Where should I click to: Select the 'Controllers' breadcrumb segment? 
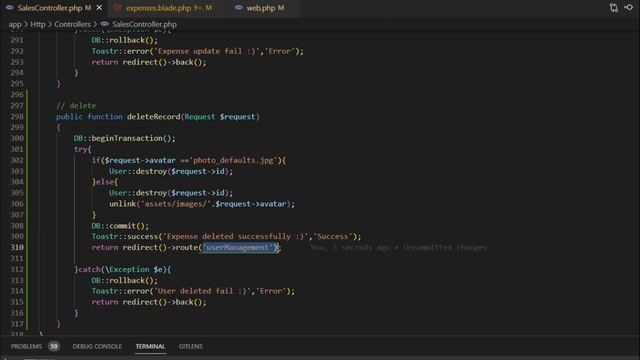click(72, 24)
